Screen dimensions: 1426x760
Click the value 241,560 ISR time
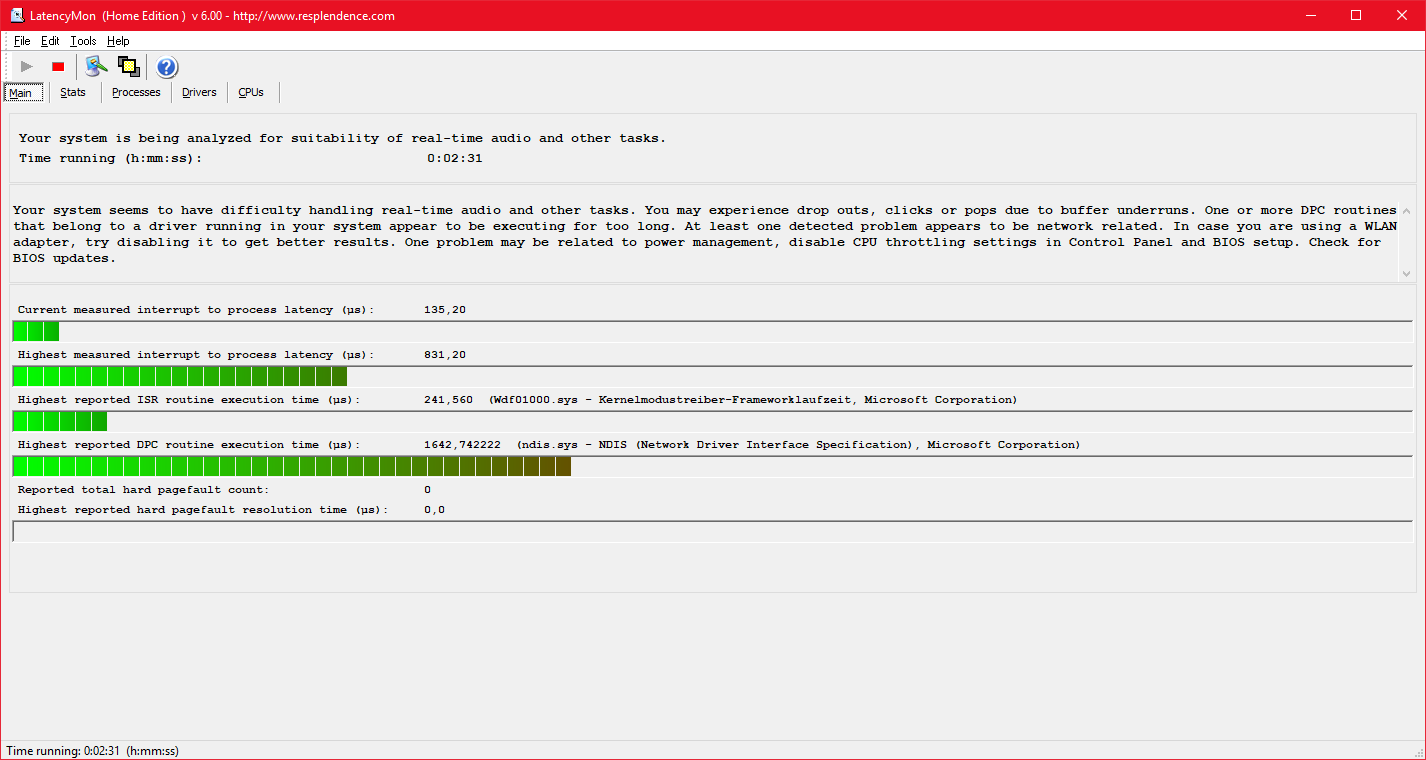(x=449, y=400)
